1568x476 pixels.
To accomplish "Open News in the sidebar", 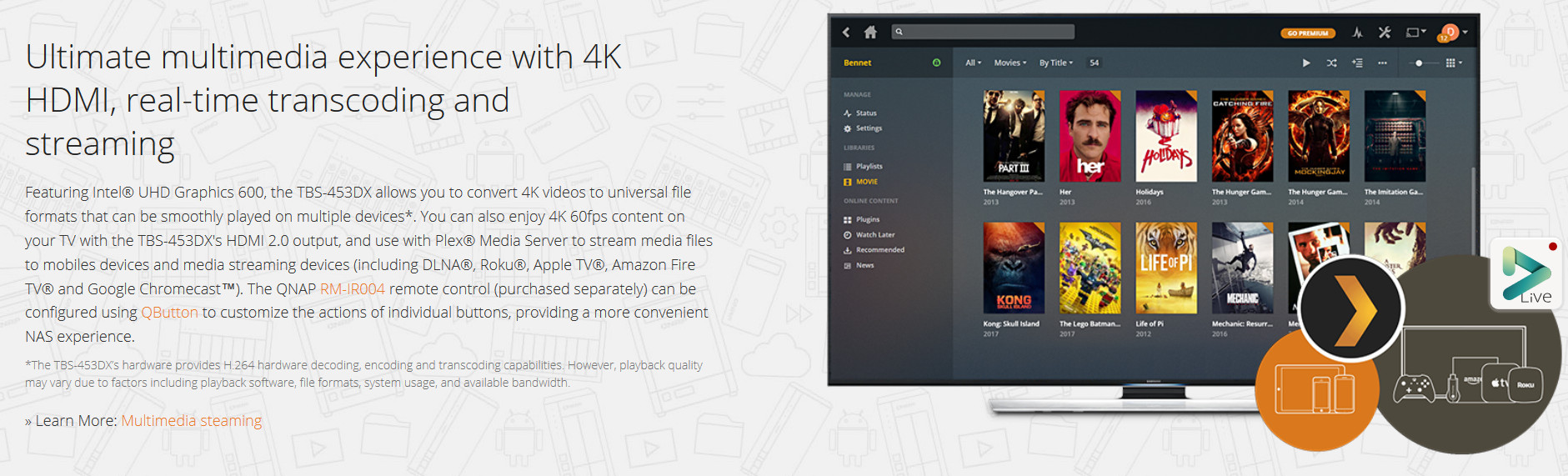I will 859,265.
